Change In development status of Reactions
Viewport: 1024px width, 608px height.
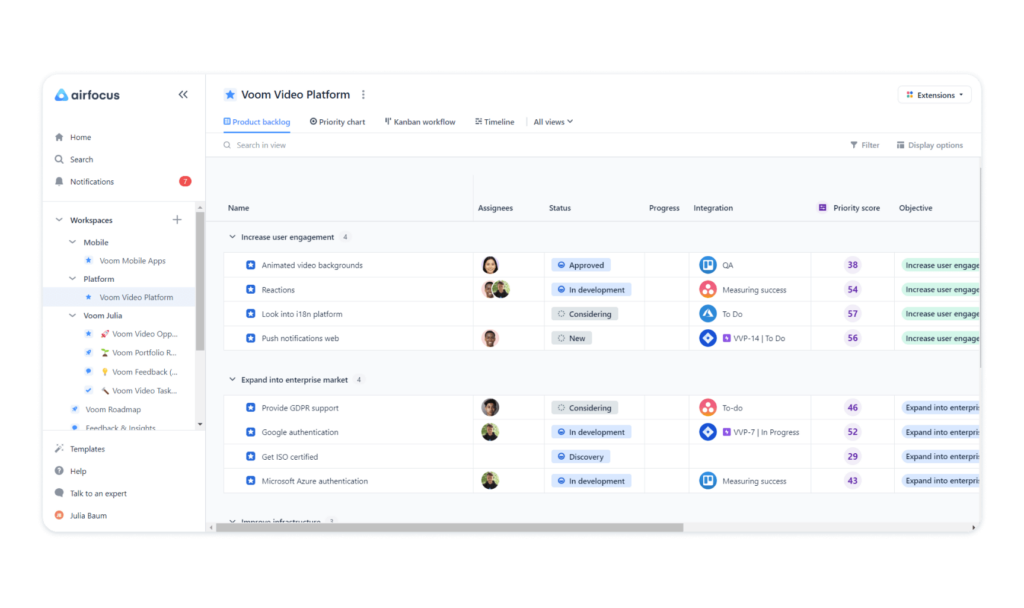click(590, 290)
